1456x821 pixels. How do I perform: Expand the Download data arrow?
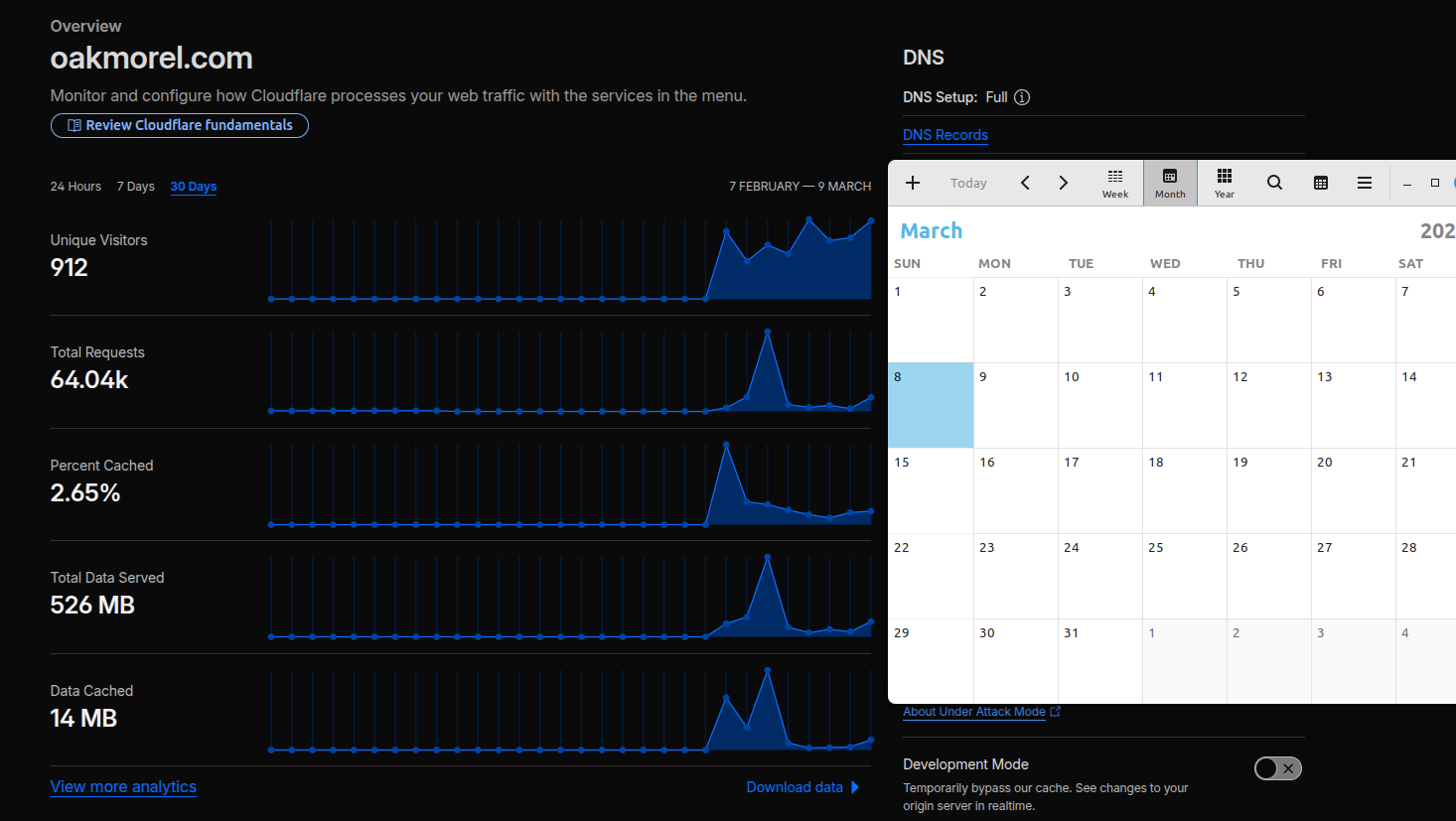click(854, 787)
